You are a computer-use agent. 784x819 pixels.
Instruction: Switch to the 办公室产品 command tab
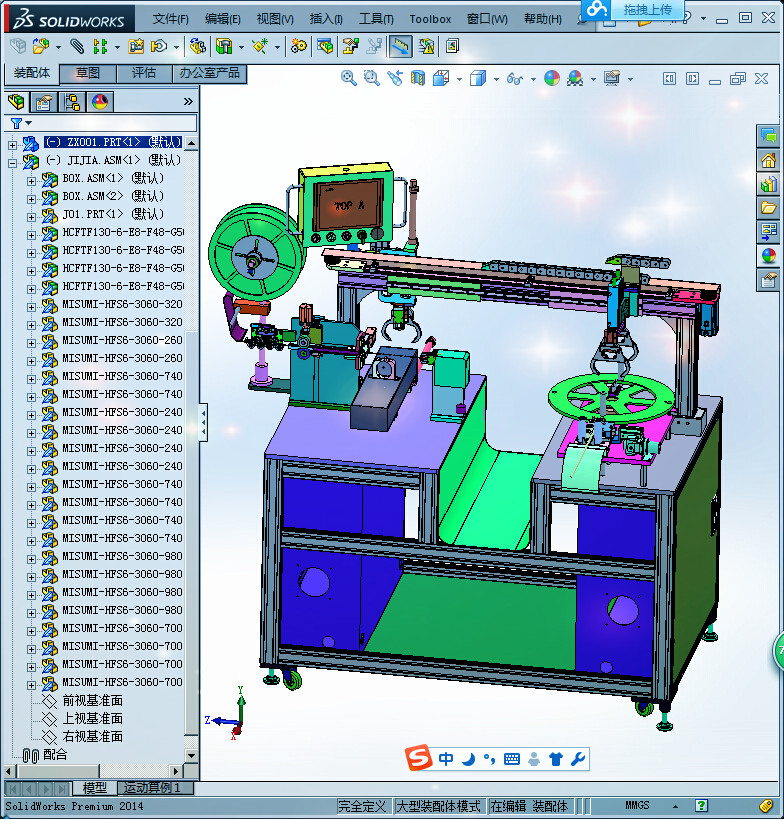click(x=209, y=73)
